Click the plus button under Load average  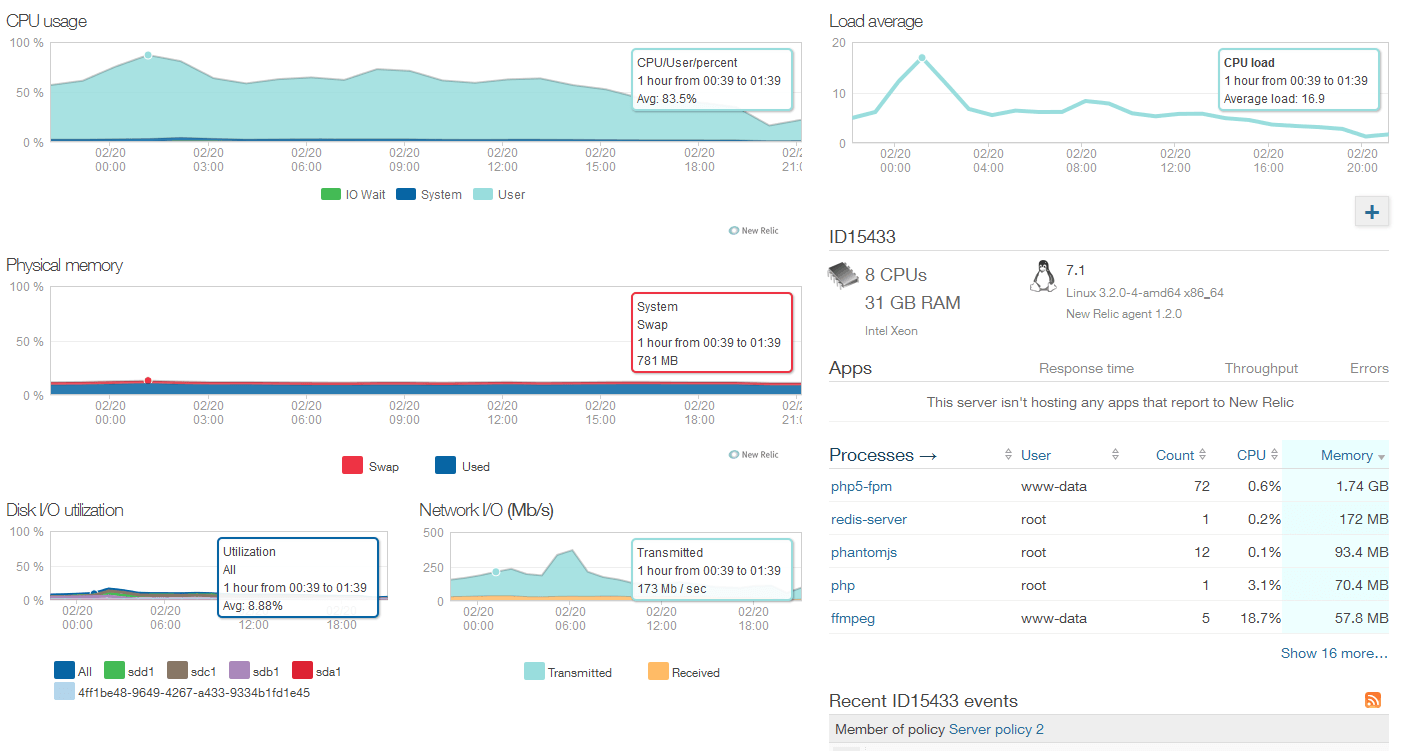(x=1371, y=211)
